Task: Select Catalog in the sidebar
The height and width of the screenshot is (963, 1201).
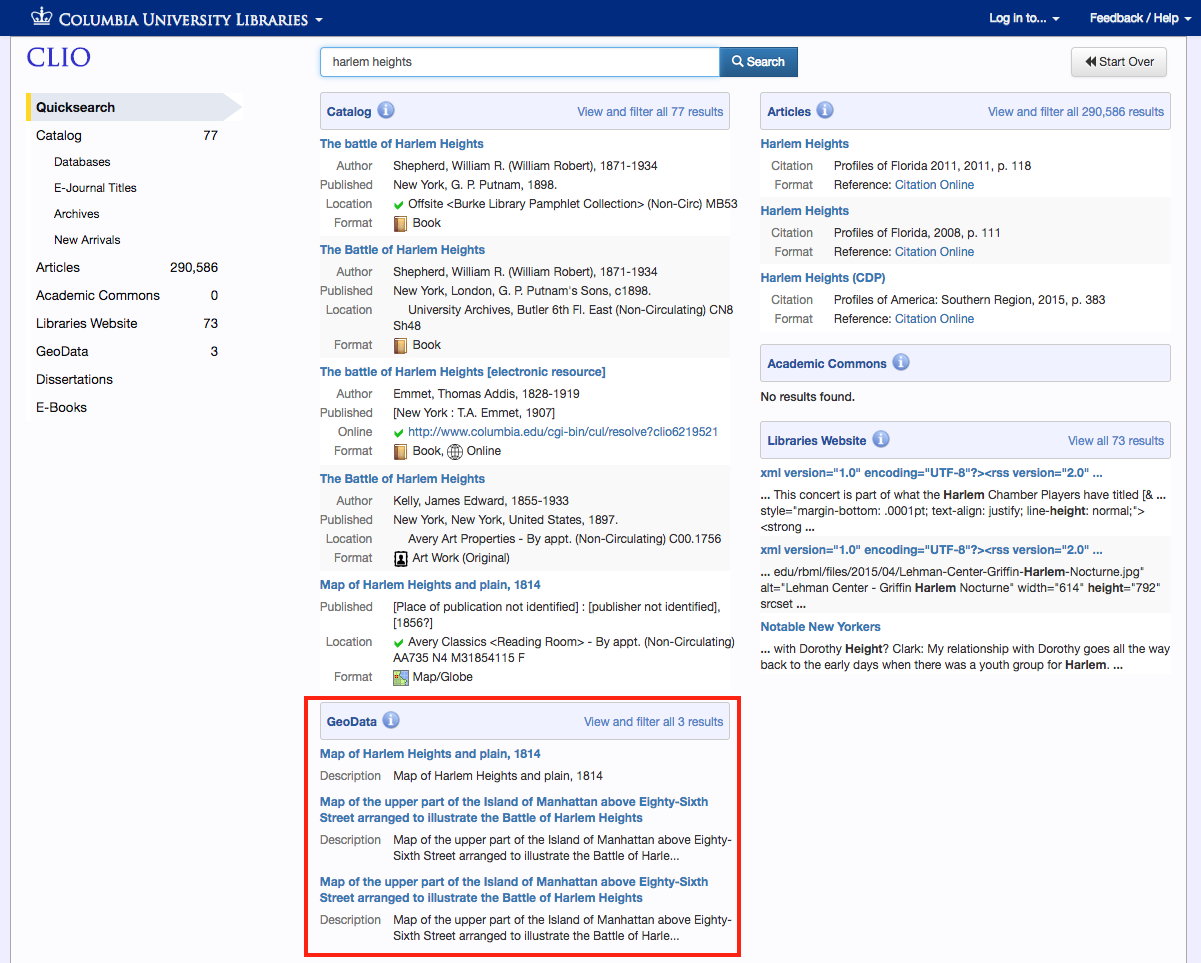Action: 59,135
